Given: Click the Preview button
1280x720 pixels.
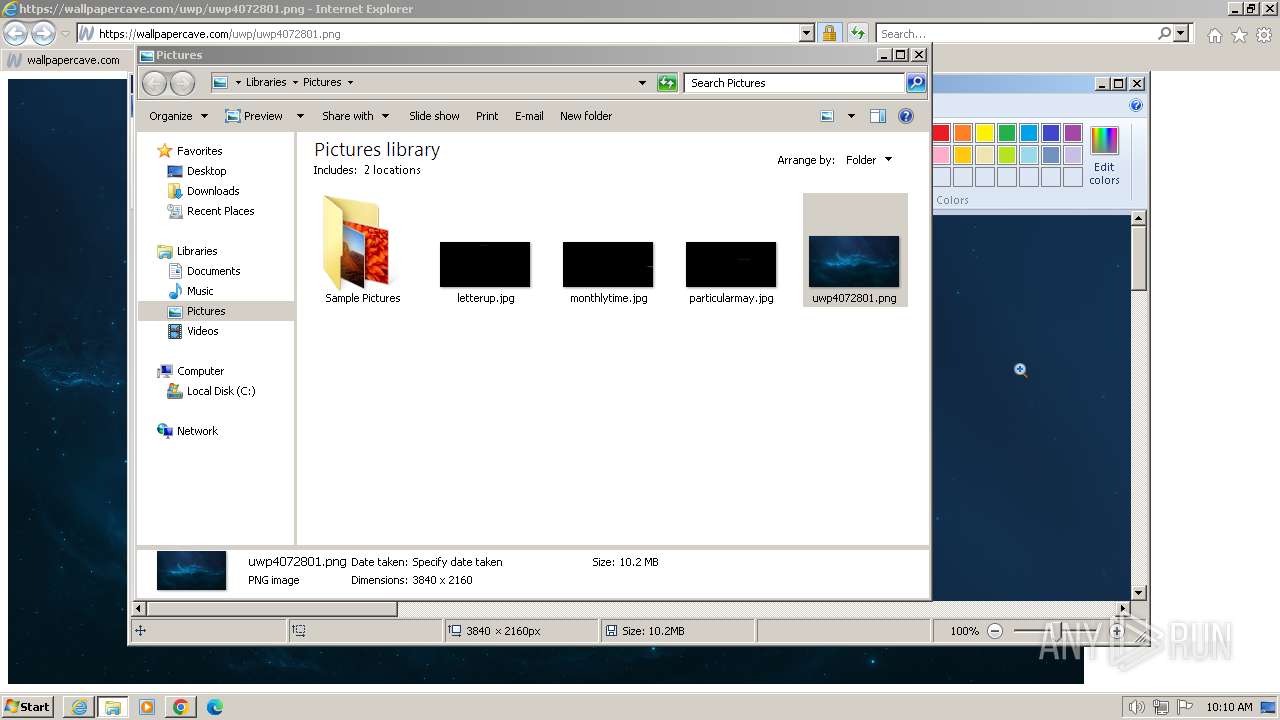Looking at the screenshot, I should pyautogui.click(x=254, y=116).
